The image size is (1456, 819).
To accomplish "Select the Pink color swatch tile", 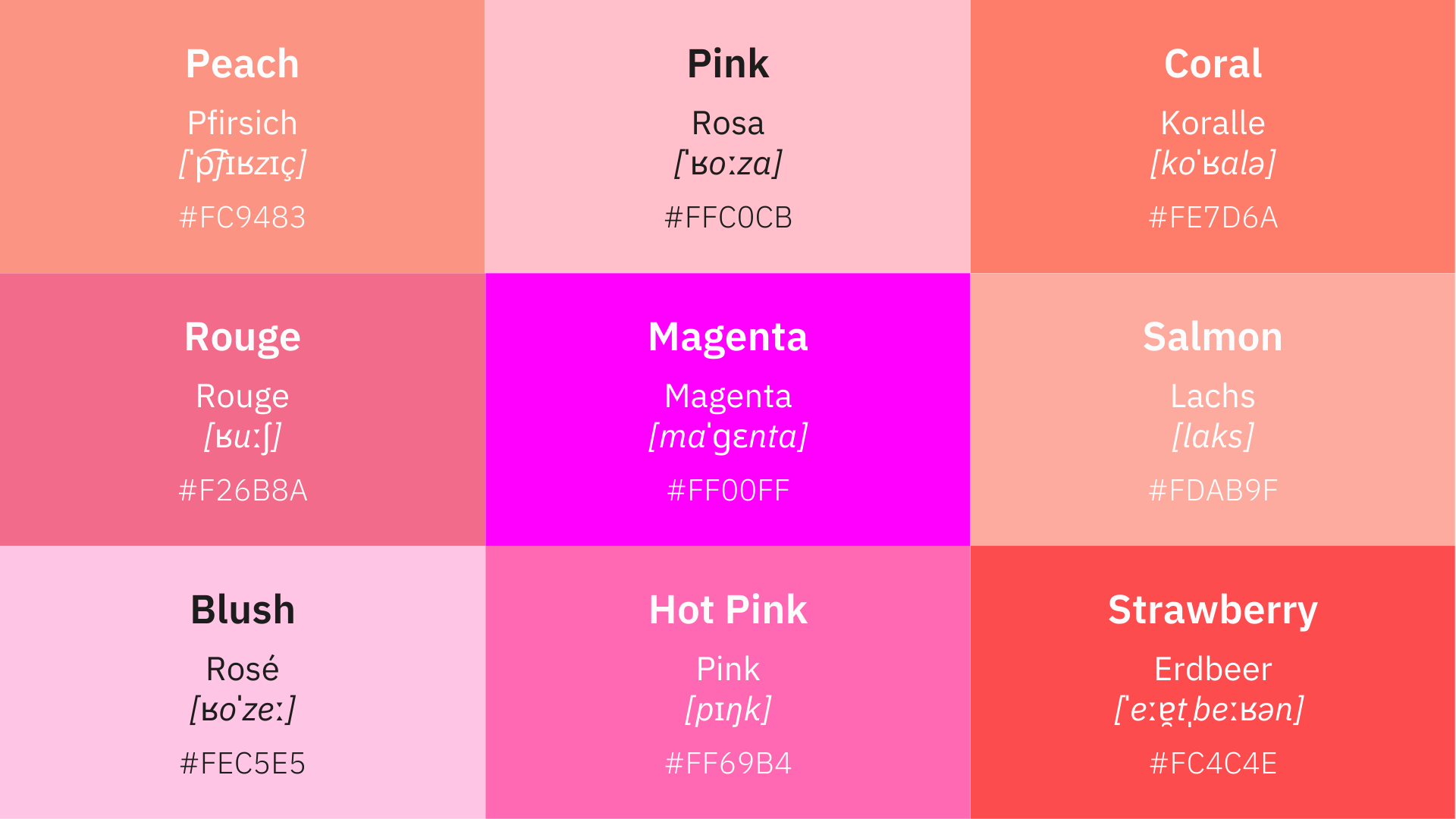I will (x=728, y=136).
